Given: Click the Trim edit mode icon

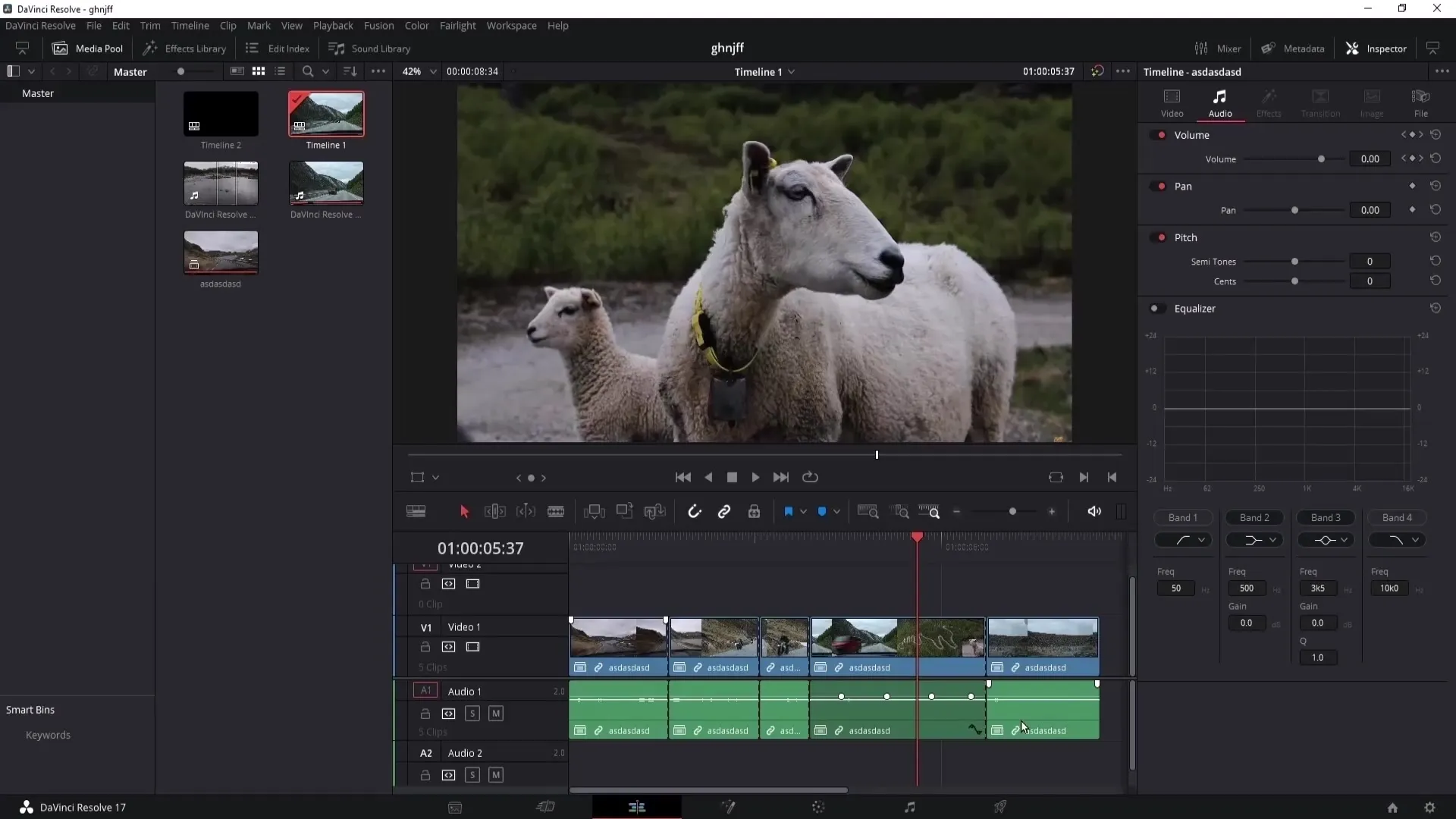Looking at the screenshot, I should [495, 511].
